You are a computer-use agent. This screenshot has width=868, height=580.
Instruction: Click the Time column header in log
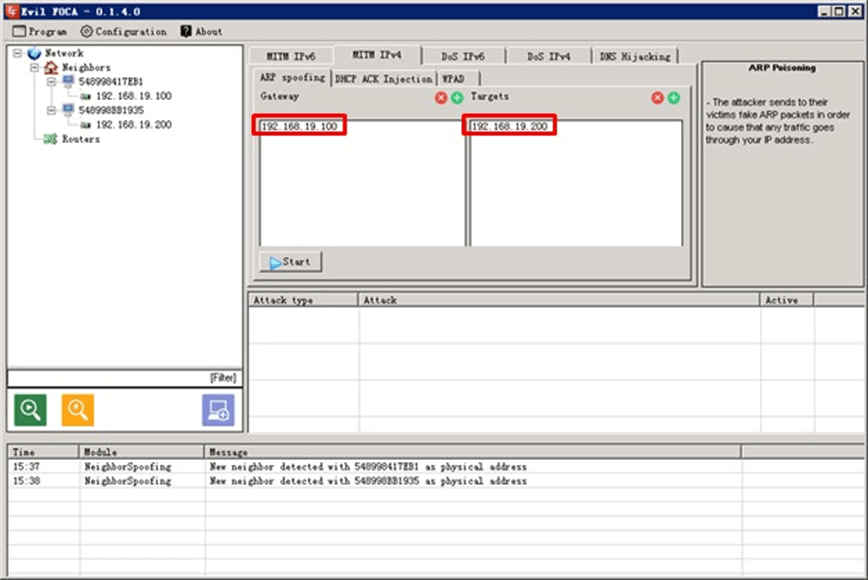tap(44, 452)
